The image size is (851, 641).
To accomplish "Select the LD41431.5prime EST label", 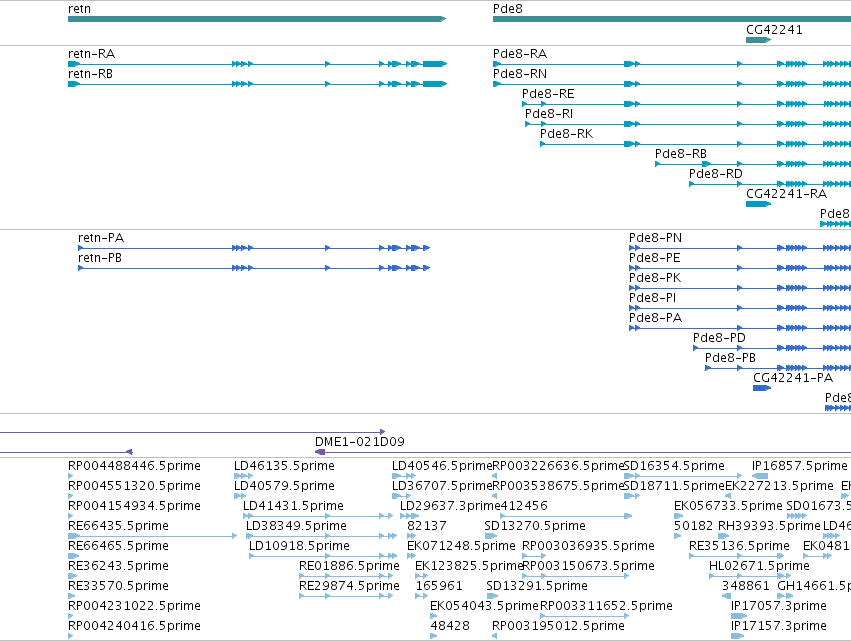I will tap(293, 506).
